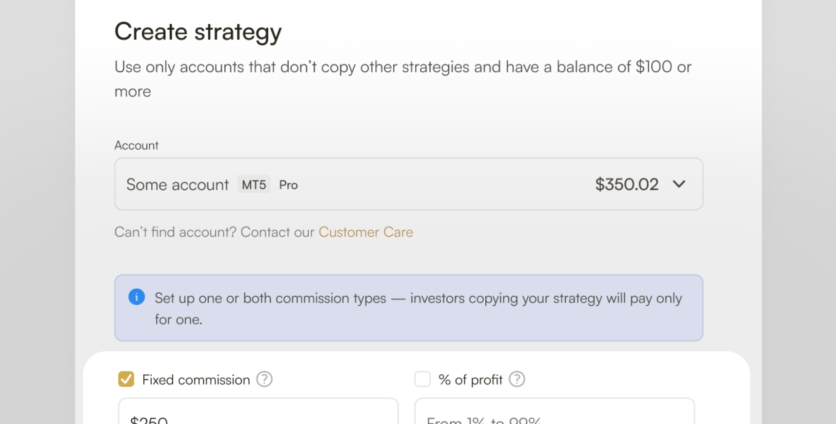Image resolution: width=836 pixels, height=424 pixels.
Task: Click the Pro badge in the account selector
Action: coord(288,185)
